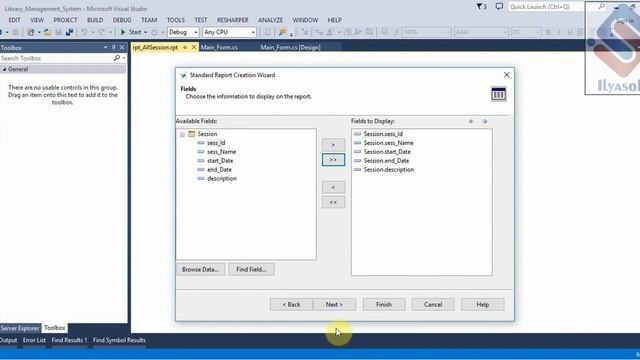Screen dimensions: 640x360
Task: Open the feedback speech bubble icon
Action: coord(499,7)
